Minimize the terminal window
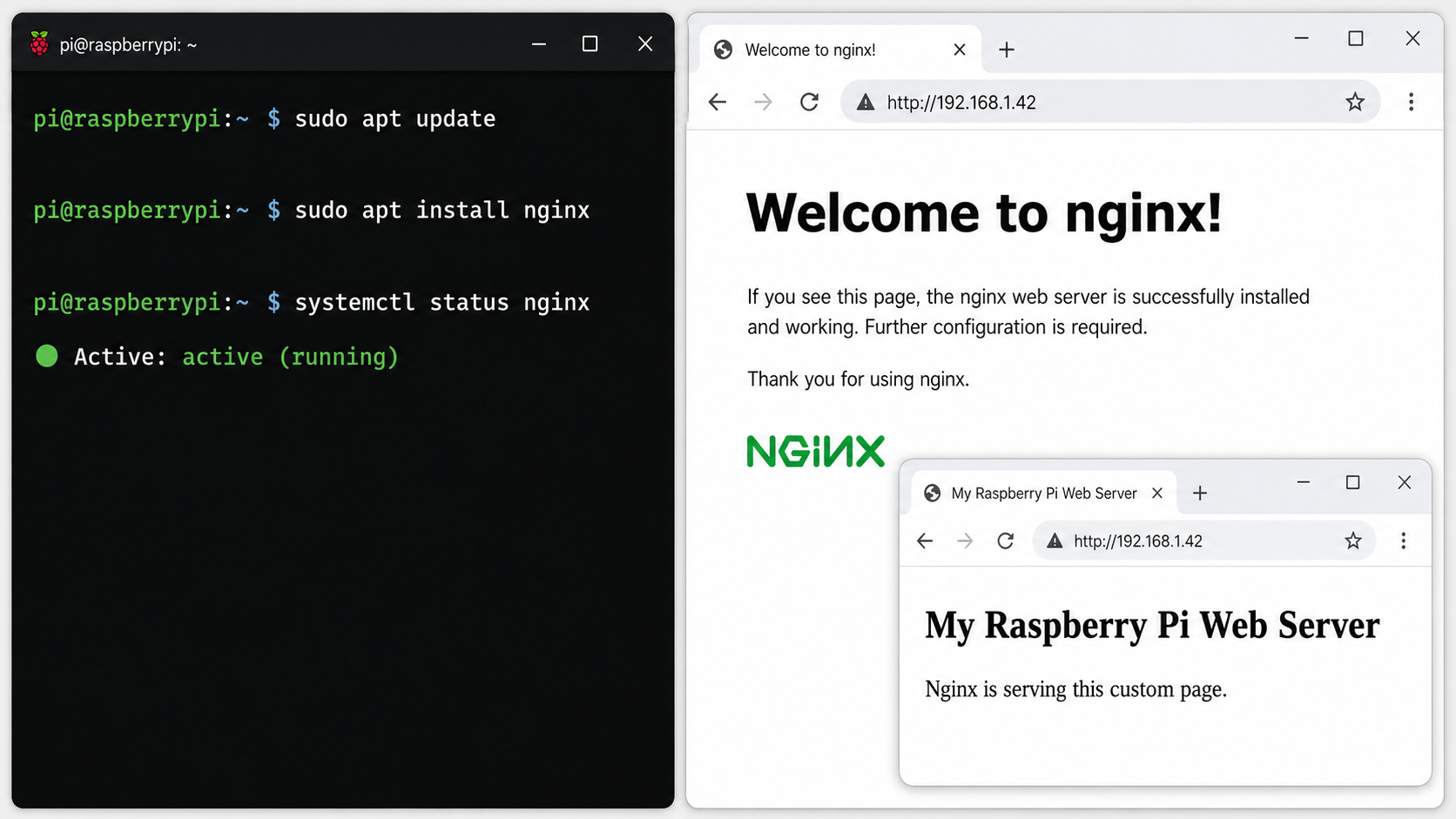1456x819 pixels. 539,44
